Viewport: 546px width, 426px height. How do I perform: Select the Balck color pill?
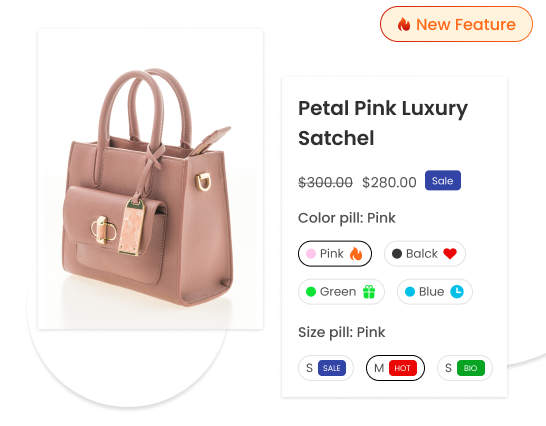pos(425,254)
